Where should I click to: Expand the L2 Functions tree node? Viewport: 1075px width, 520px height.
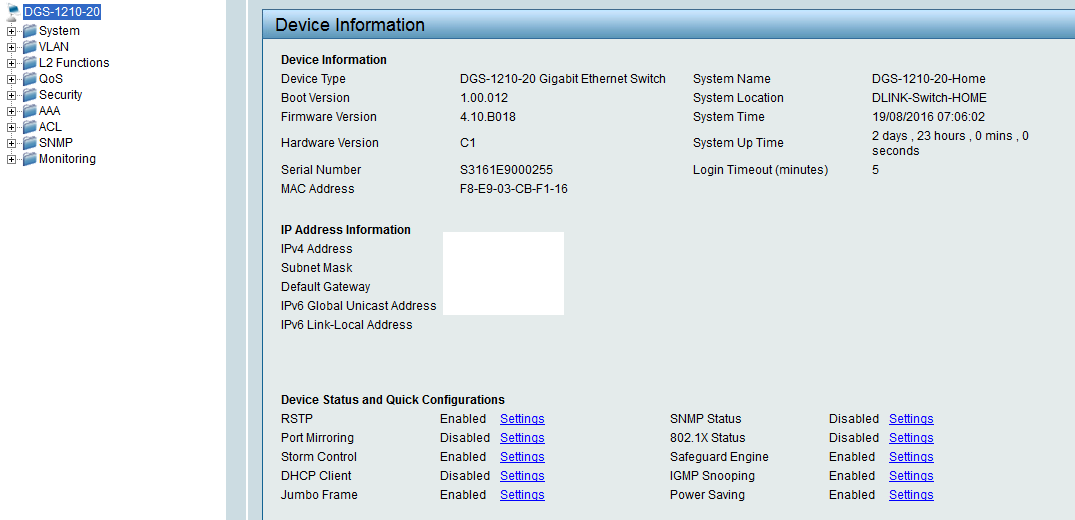click(11, 63)
